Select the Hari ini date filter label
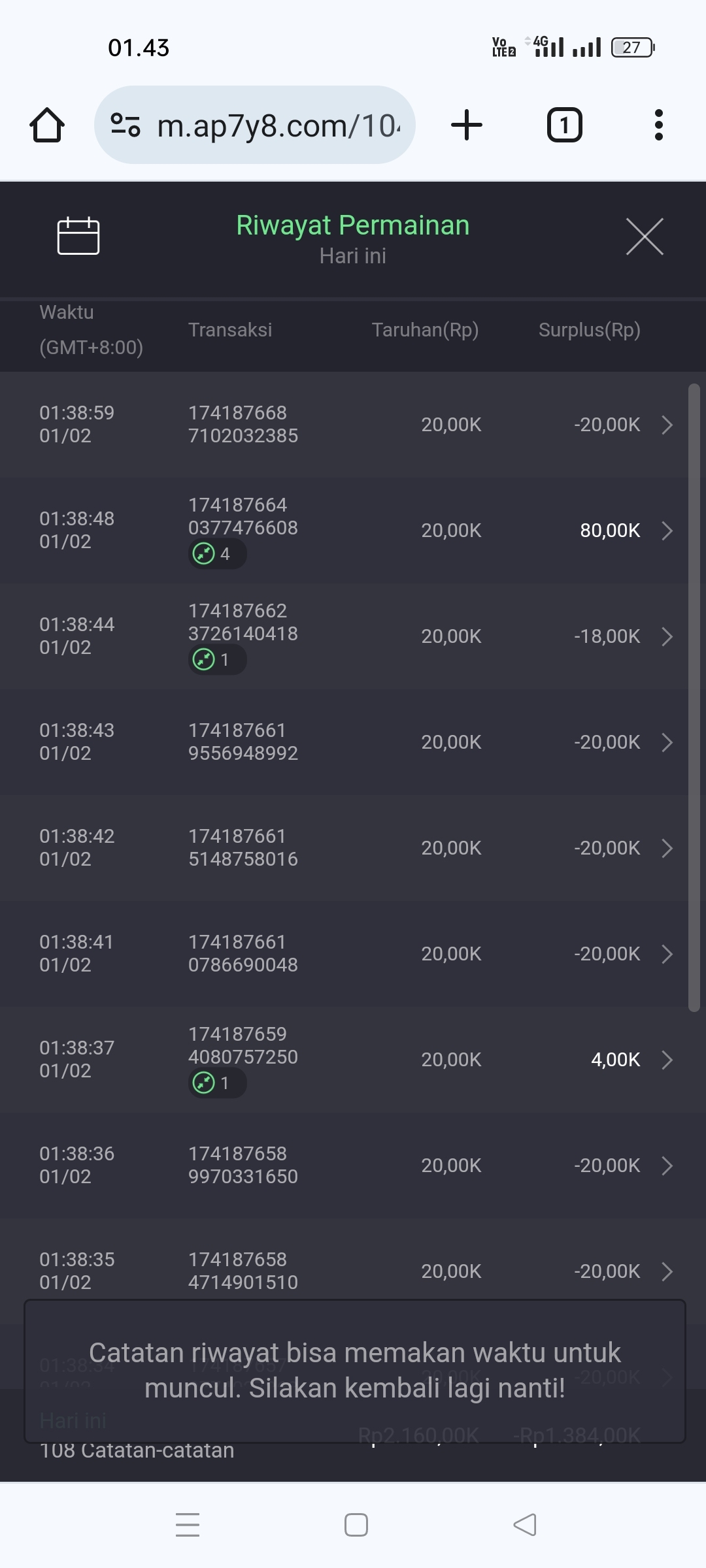Image resolution: width=706 pixels, height=1568 pixels. (x=352, y=256)
